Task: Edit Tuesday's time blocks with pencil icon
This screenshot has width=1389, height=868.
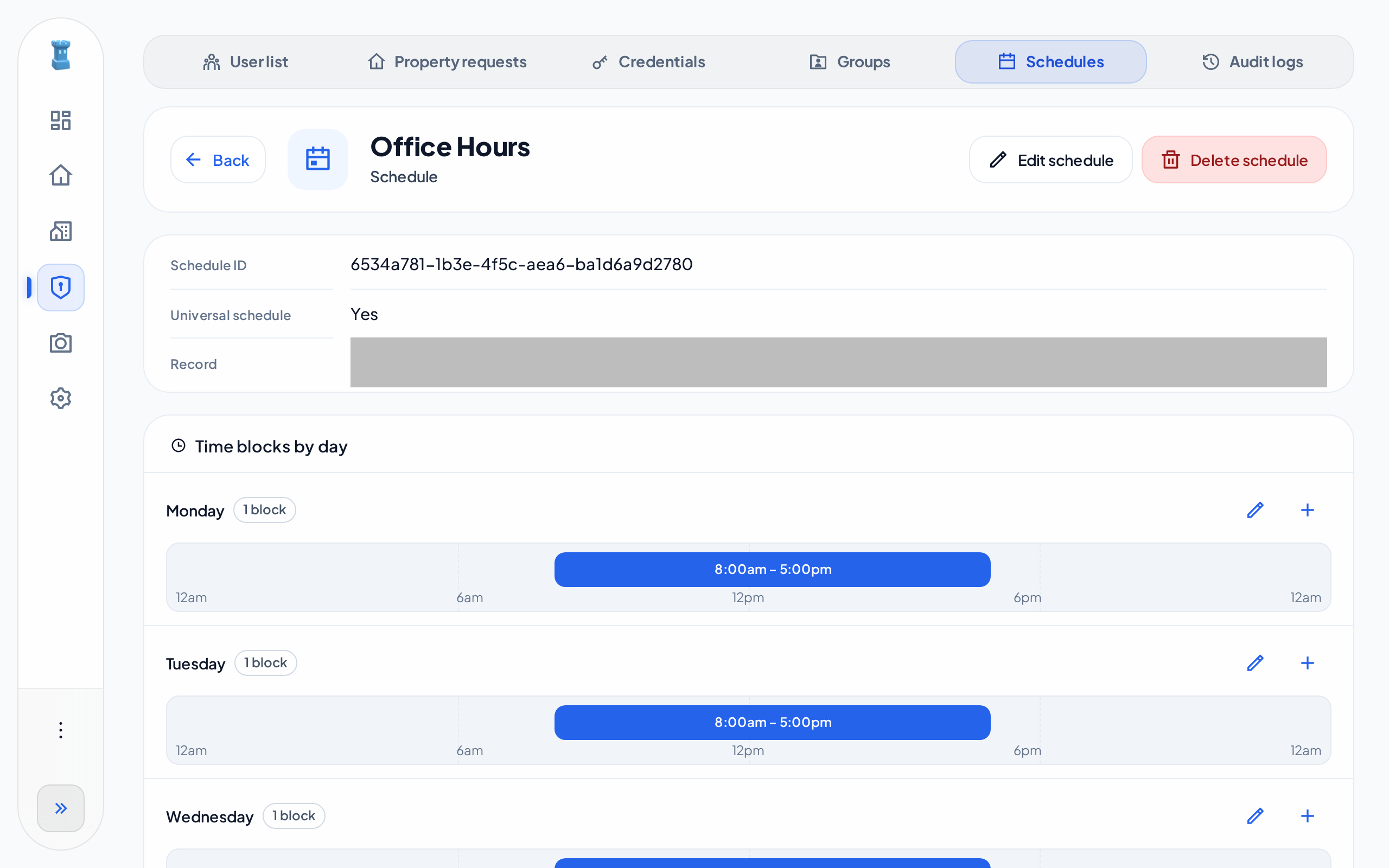Action: [1256, 663]
